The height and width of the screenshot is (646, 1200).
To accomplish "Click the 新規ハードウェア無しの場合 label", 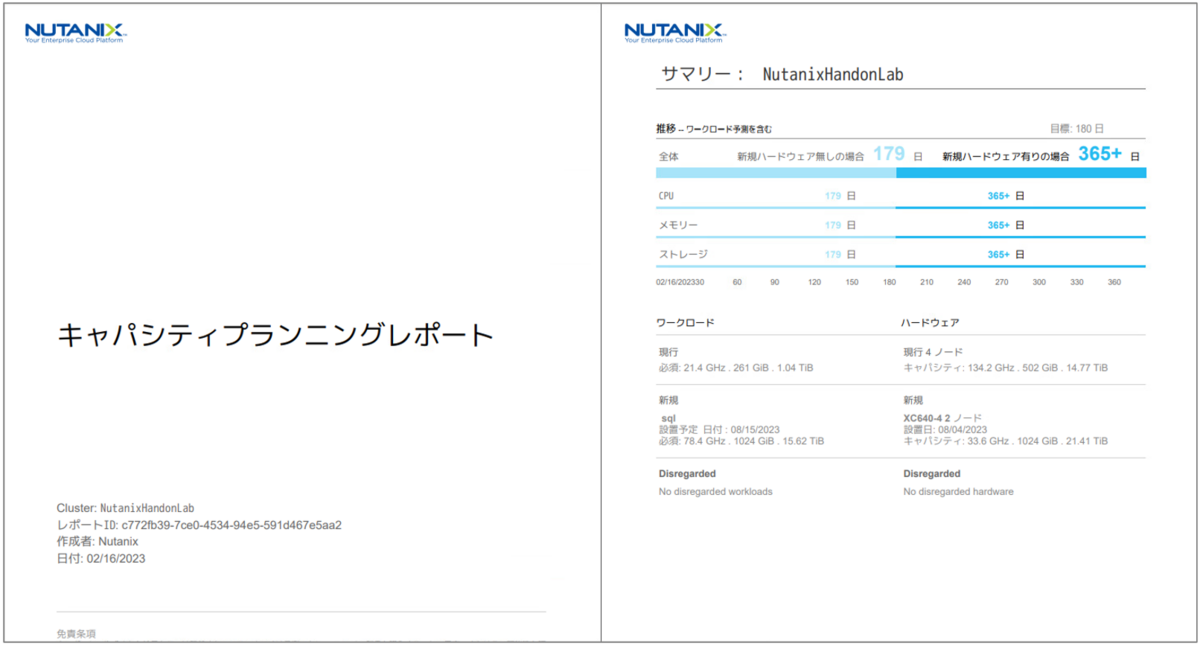I will [801, 156].
